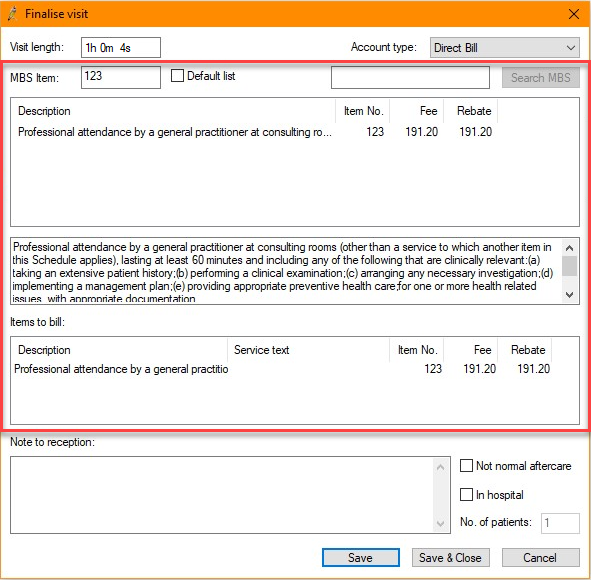The height and width of the screenshot is (580, 591).
Task: Focus the Note to reception text area
Action: point(222,495)
